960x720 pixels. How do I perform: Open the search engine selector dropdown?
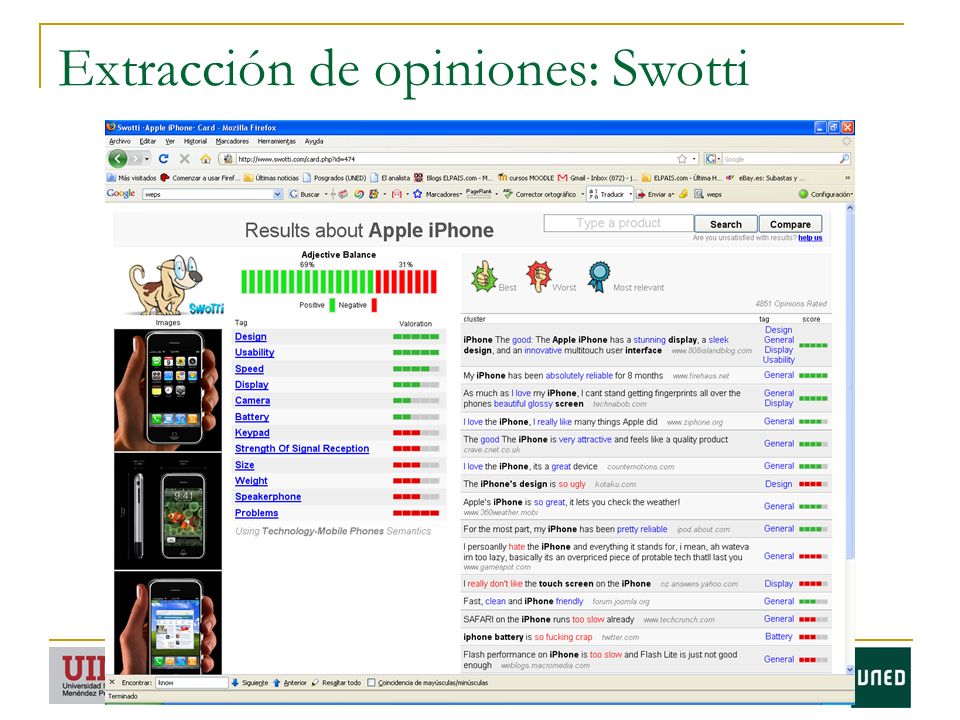coord(719,159)
